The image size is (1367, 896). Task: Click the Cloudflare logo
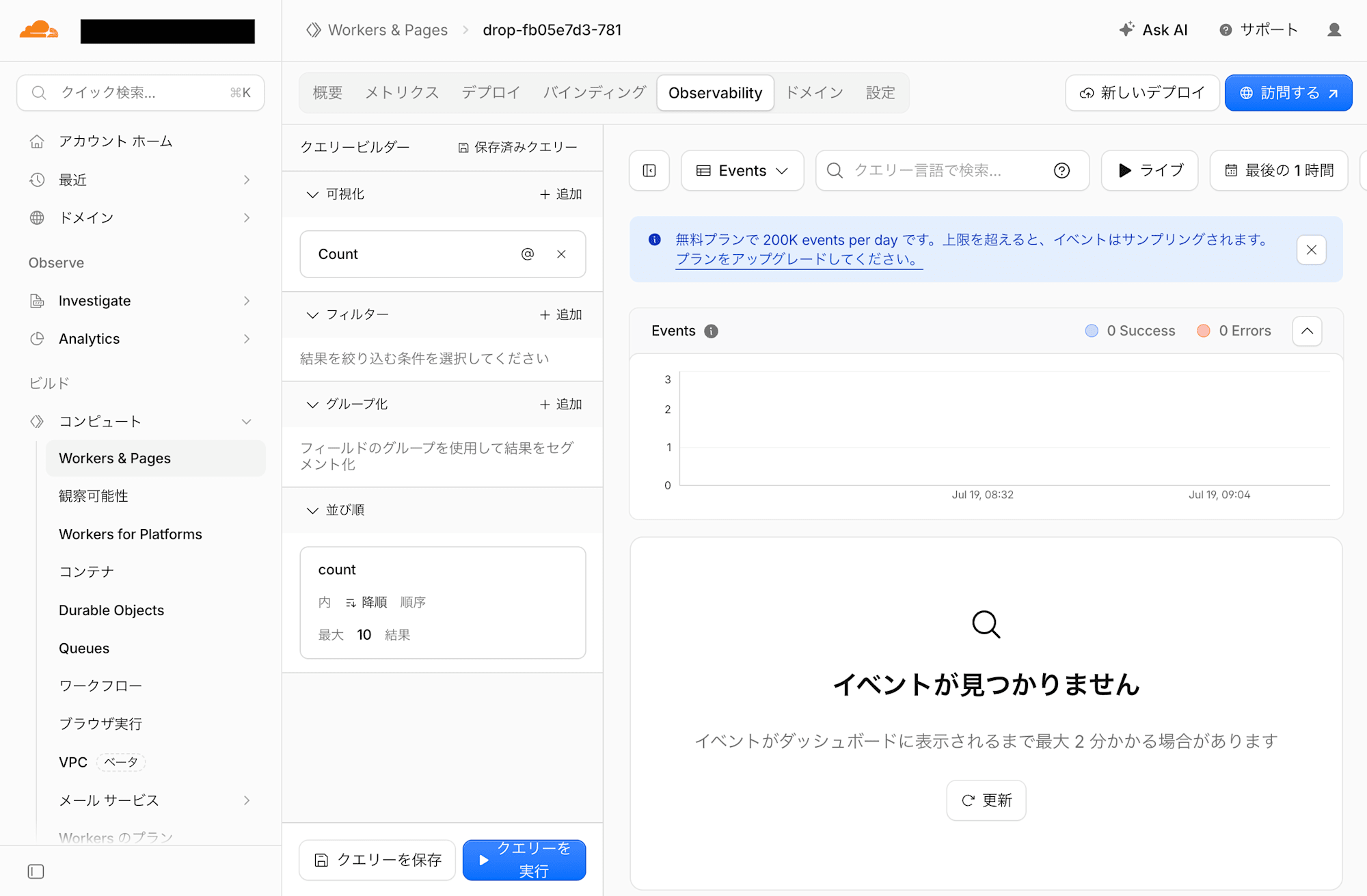click(x=39, y=30)
